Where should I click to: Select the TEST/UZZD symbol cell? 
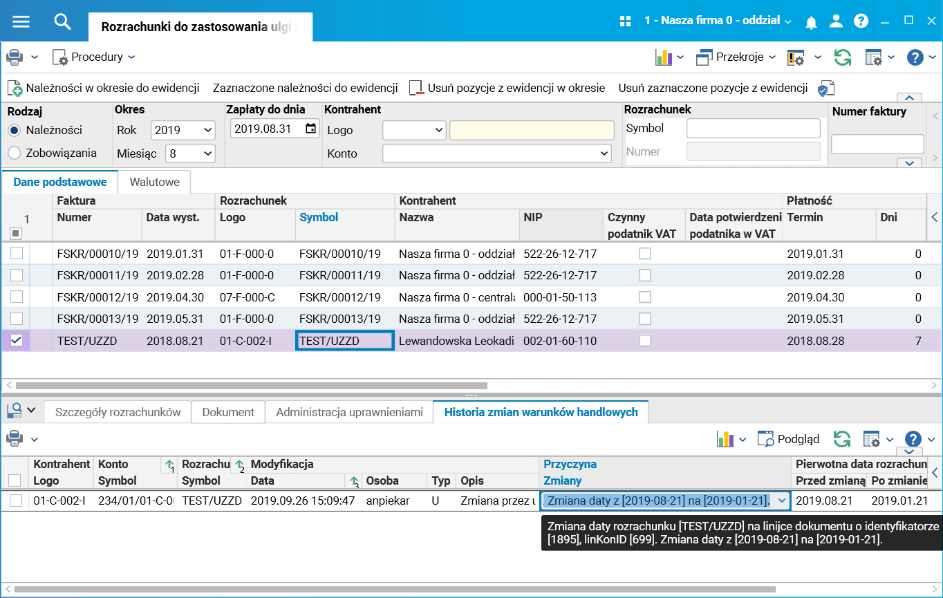345,341
